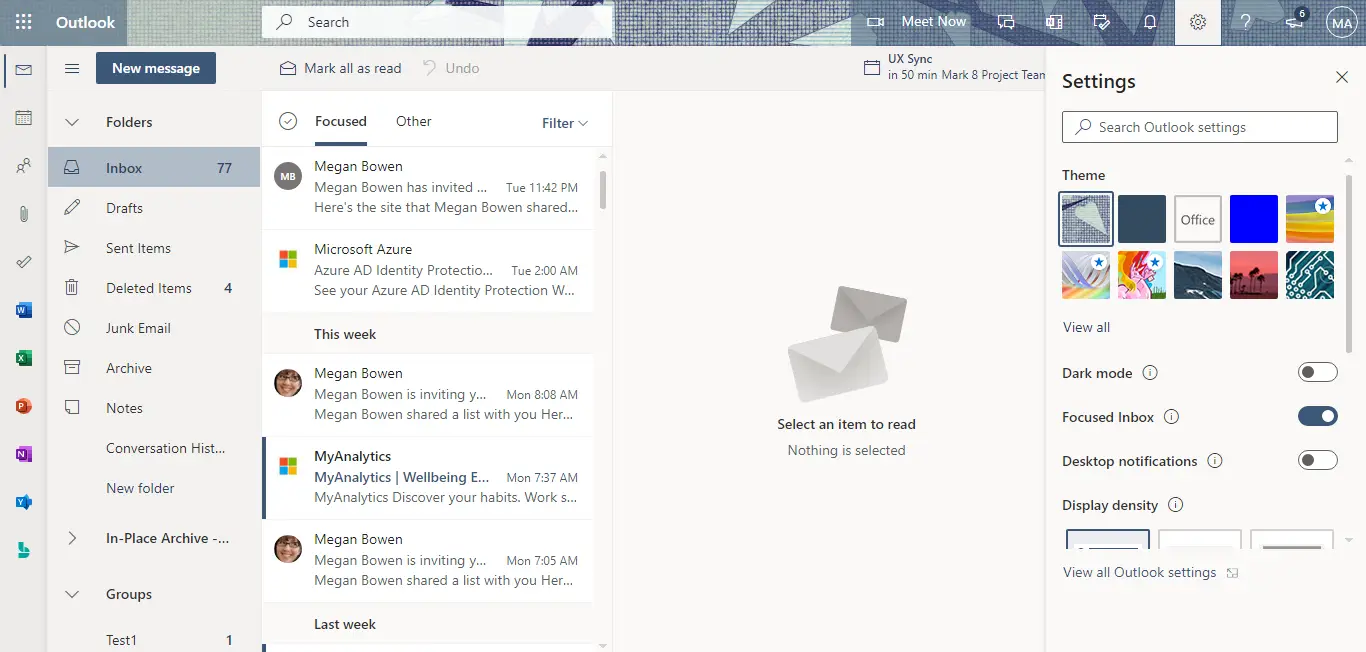The width and height of the screenshot is (1366, 652).
Task: Click the Focused Inbox info icon
Action: (1172, 417)
